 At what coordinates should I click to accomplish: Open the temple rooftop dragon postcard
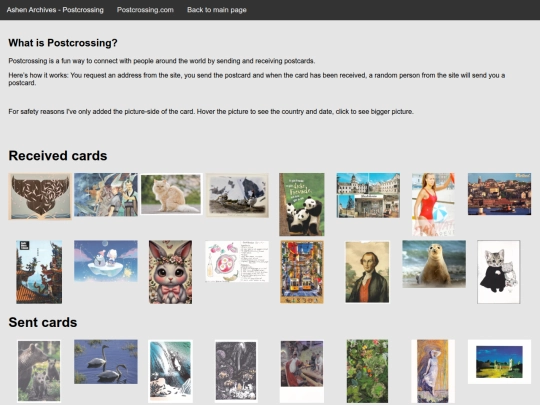(x=39, y=272)
